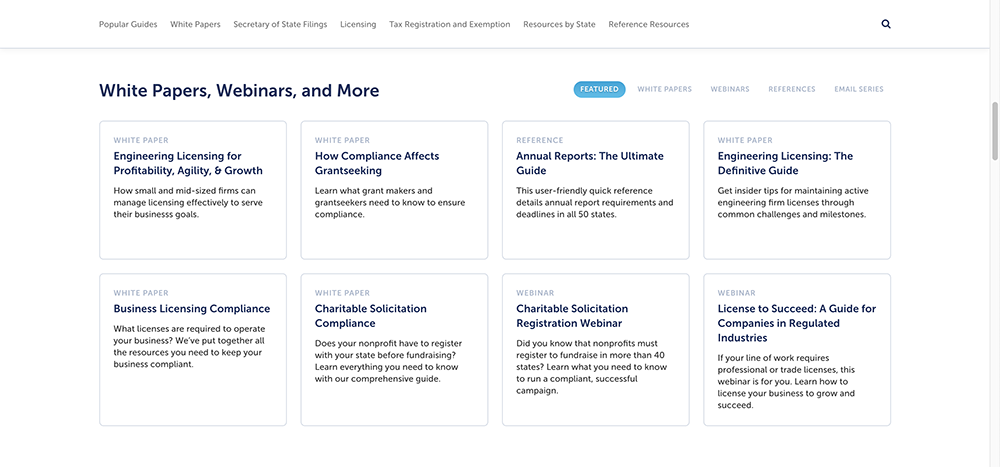This screenshot has height=467, width=1000.
Task: Open Business Licensing Compliance white paper
Action: 192,309
